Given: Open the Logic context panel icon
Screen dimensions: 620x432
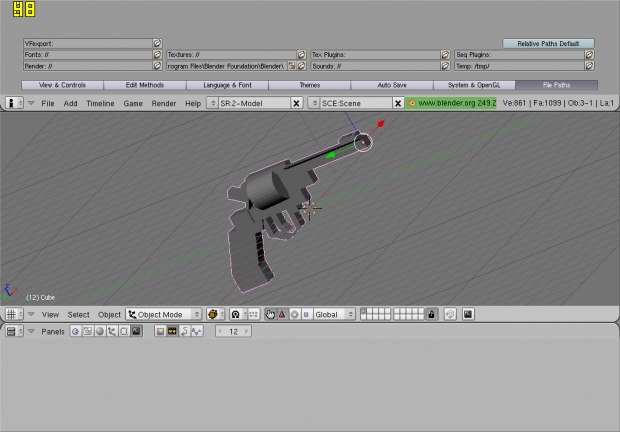Looking at the screenshot, I should click(x=76, y=331).
